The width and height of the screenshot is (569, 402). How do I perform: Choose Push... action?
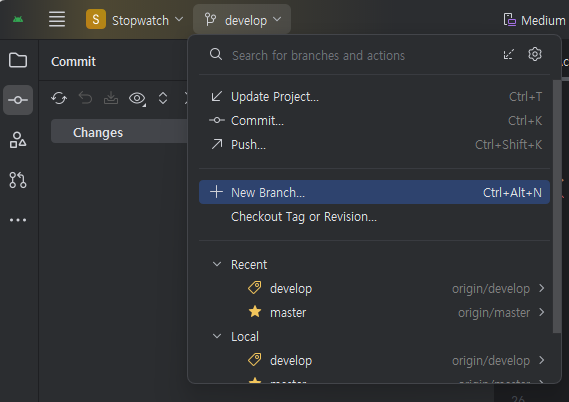[x=374, y=144]
